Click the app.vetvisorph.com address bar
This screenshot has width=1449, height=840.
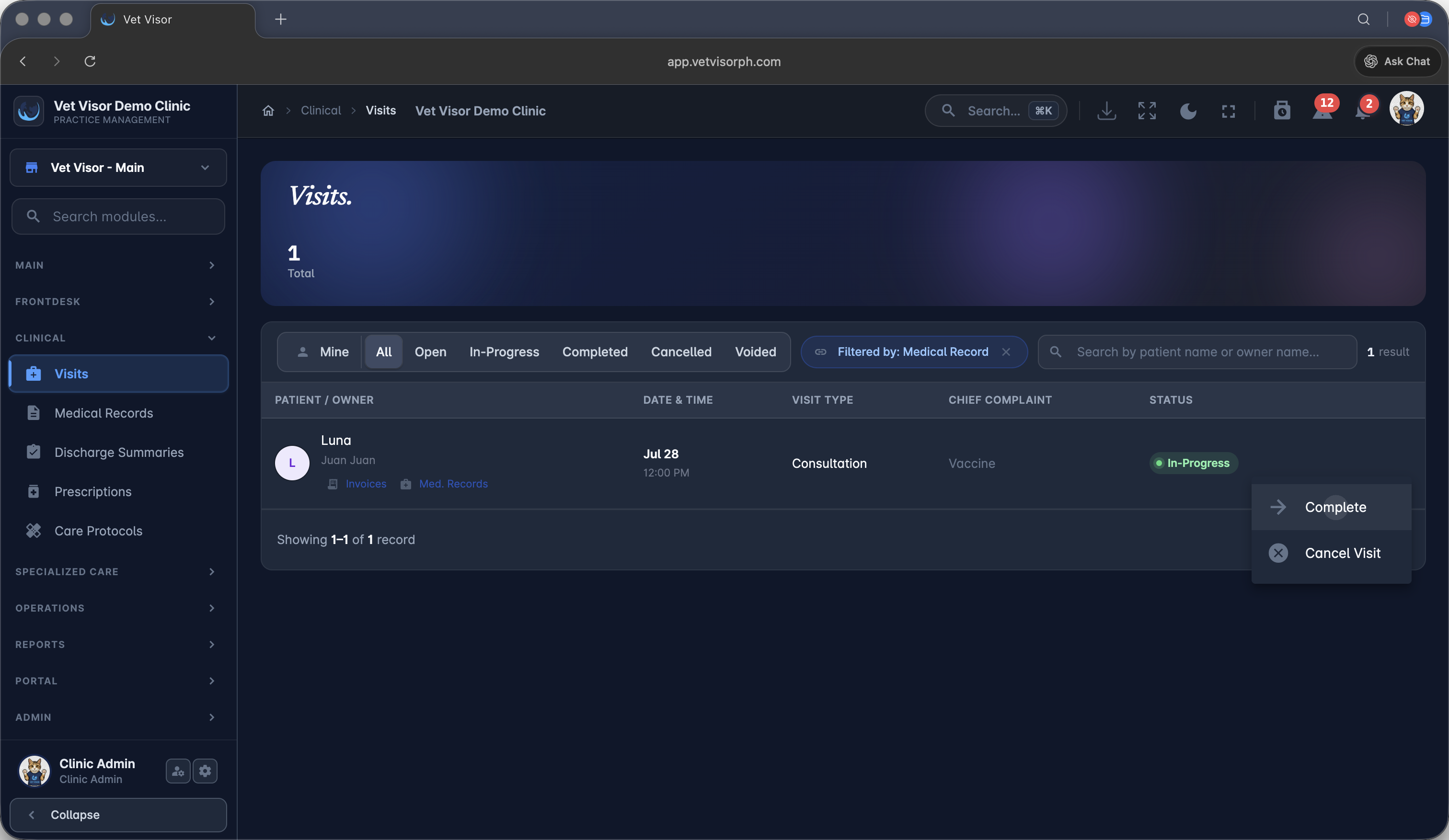pyautogui.click(x=724, y=61)
